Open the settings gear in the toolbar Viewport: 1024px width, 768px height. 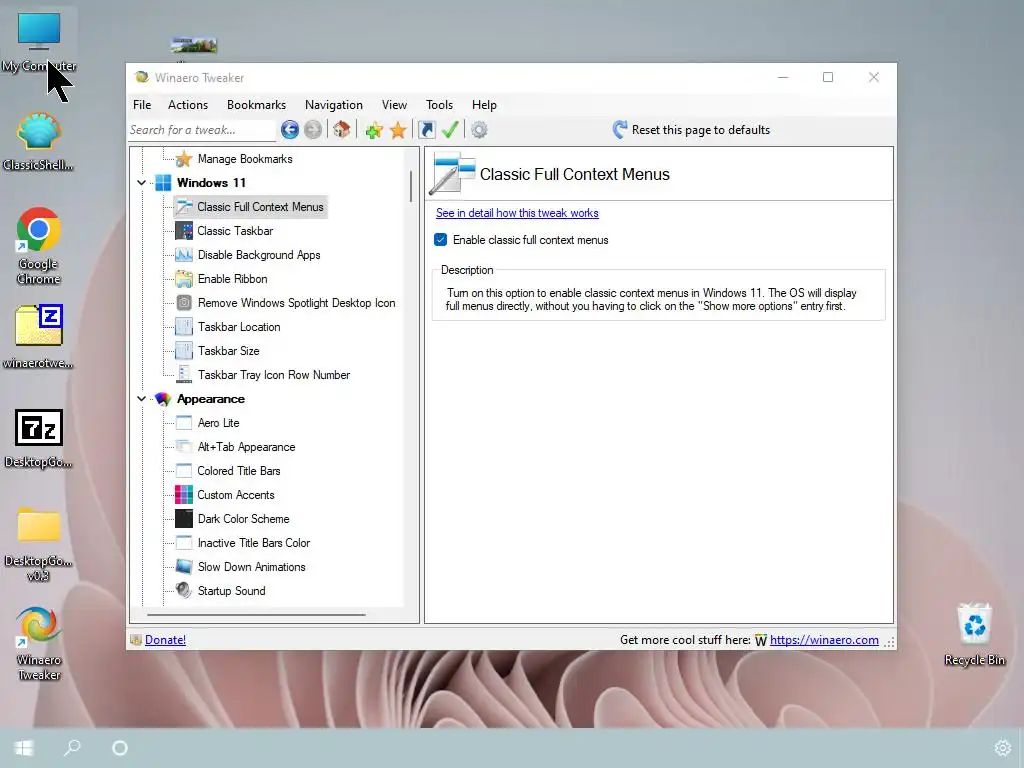pos(479,130)
